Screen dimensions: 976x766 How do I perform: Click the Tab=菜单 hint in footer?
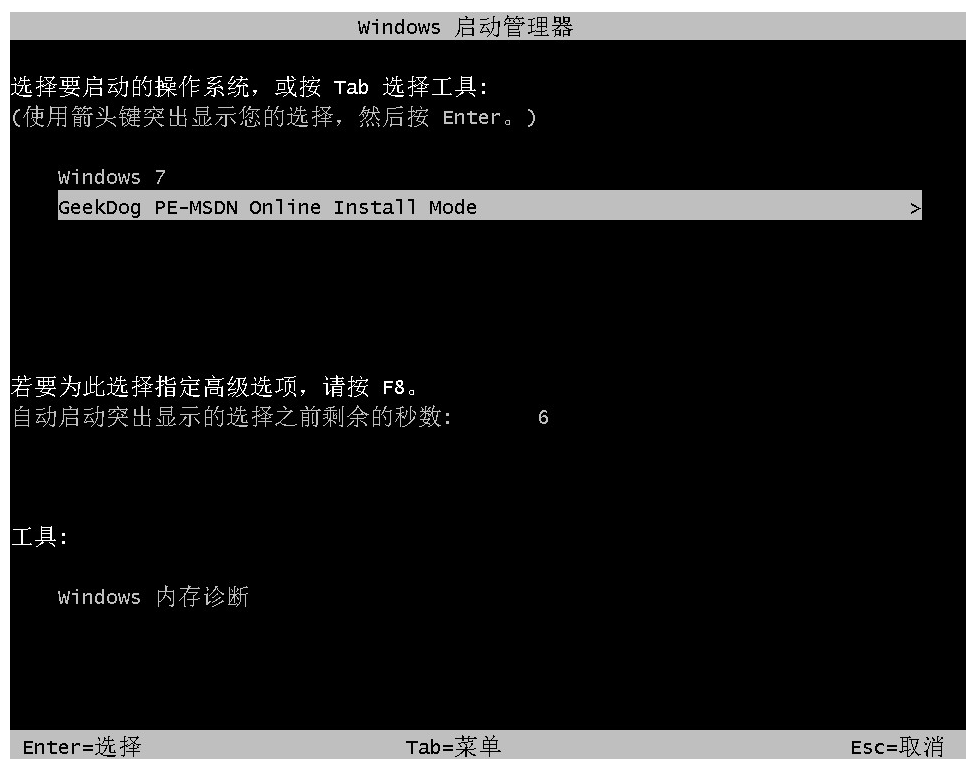pyautogui.click(x=453, y=747)
